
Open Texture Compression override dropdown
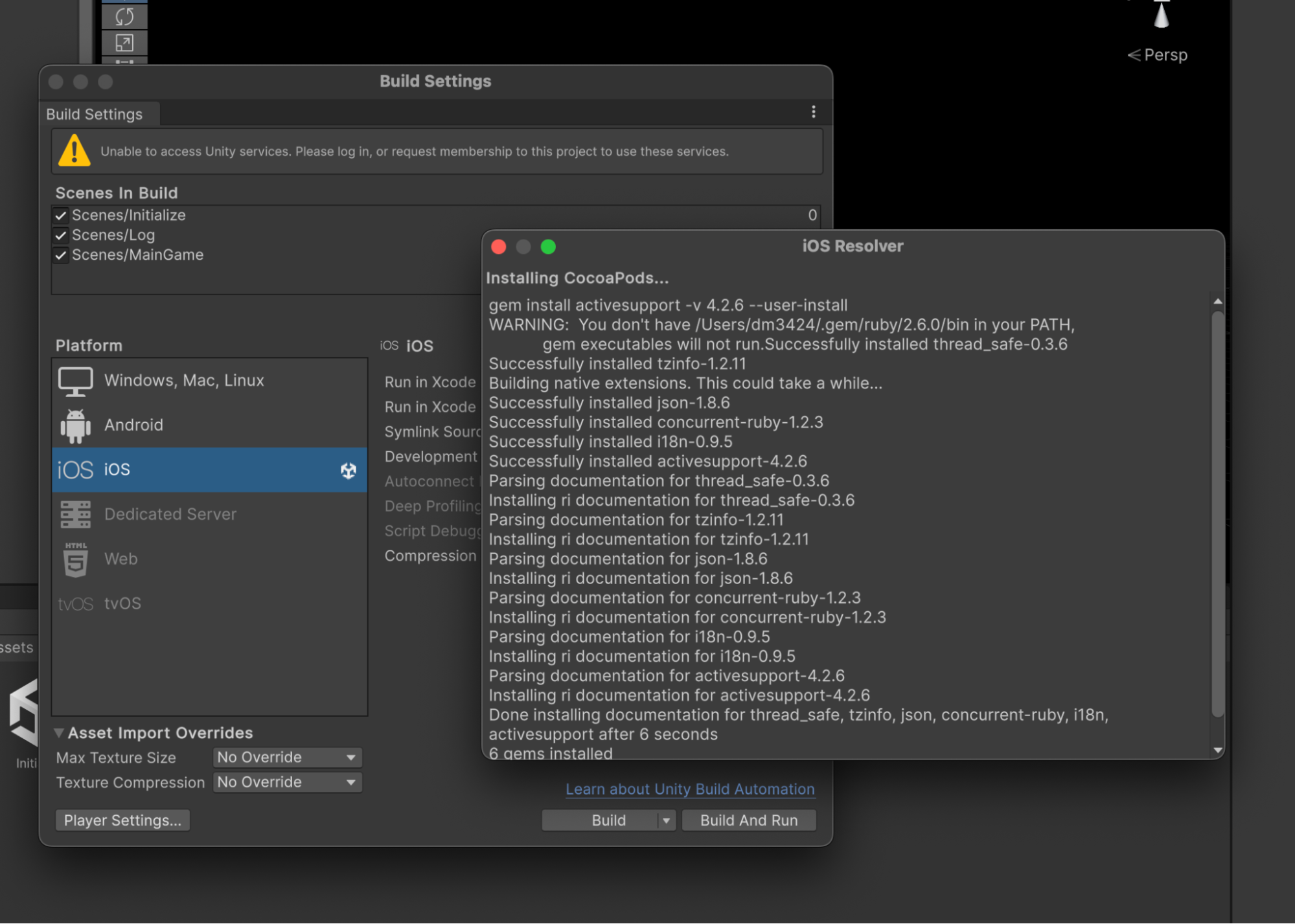click(x=287, y=782)
